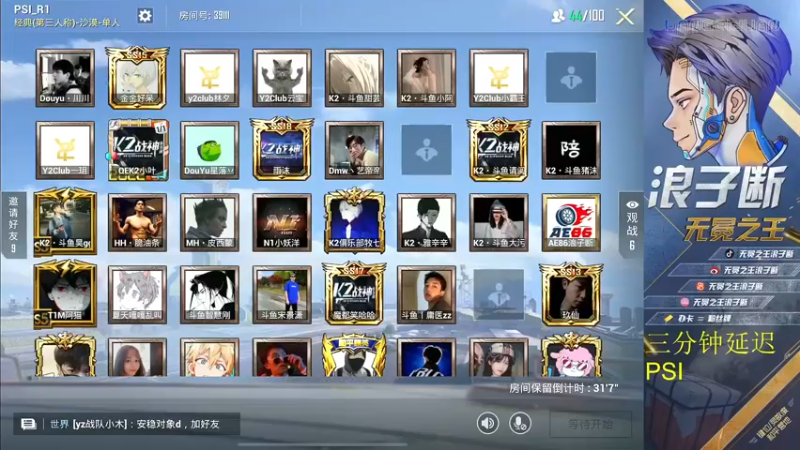Select player Y2Club一玥

point(65,151)
